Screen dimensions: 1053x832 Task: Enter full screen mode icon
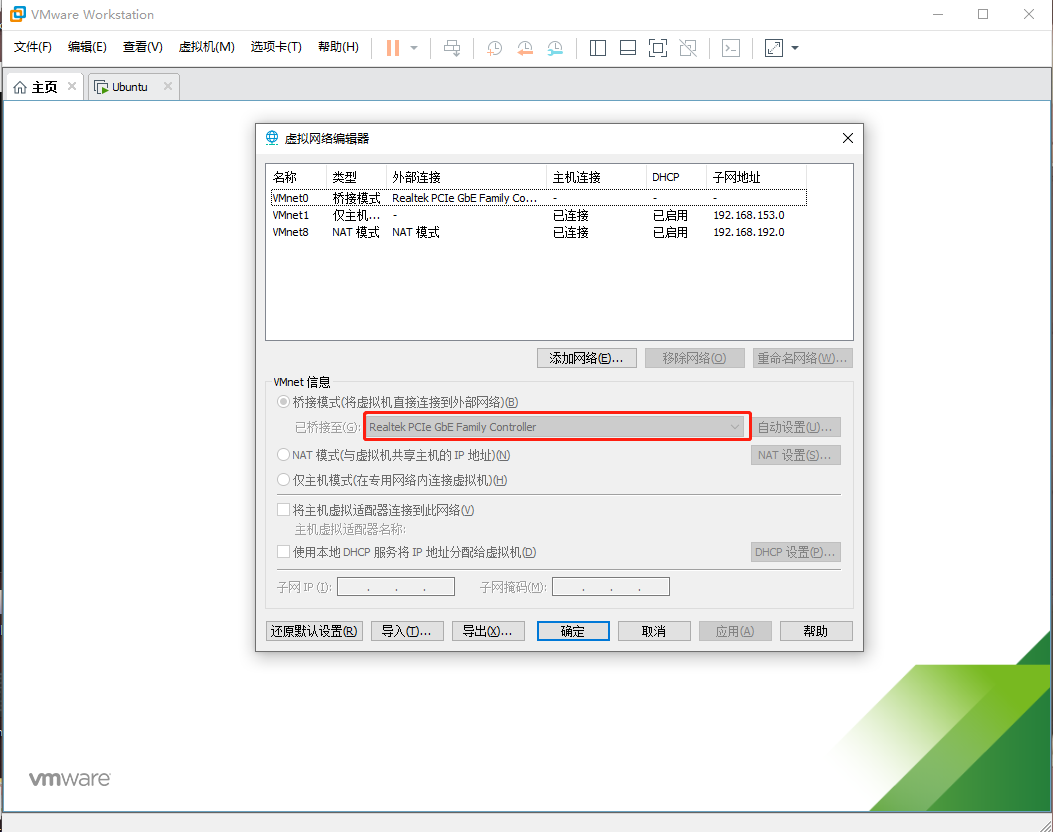click(658, 48)
